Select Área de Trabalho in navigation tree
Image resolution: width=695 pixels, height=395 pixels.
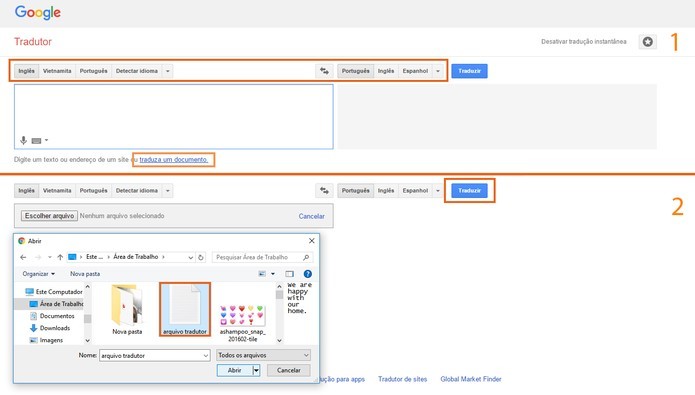click(57, 304)
